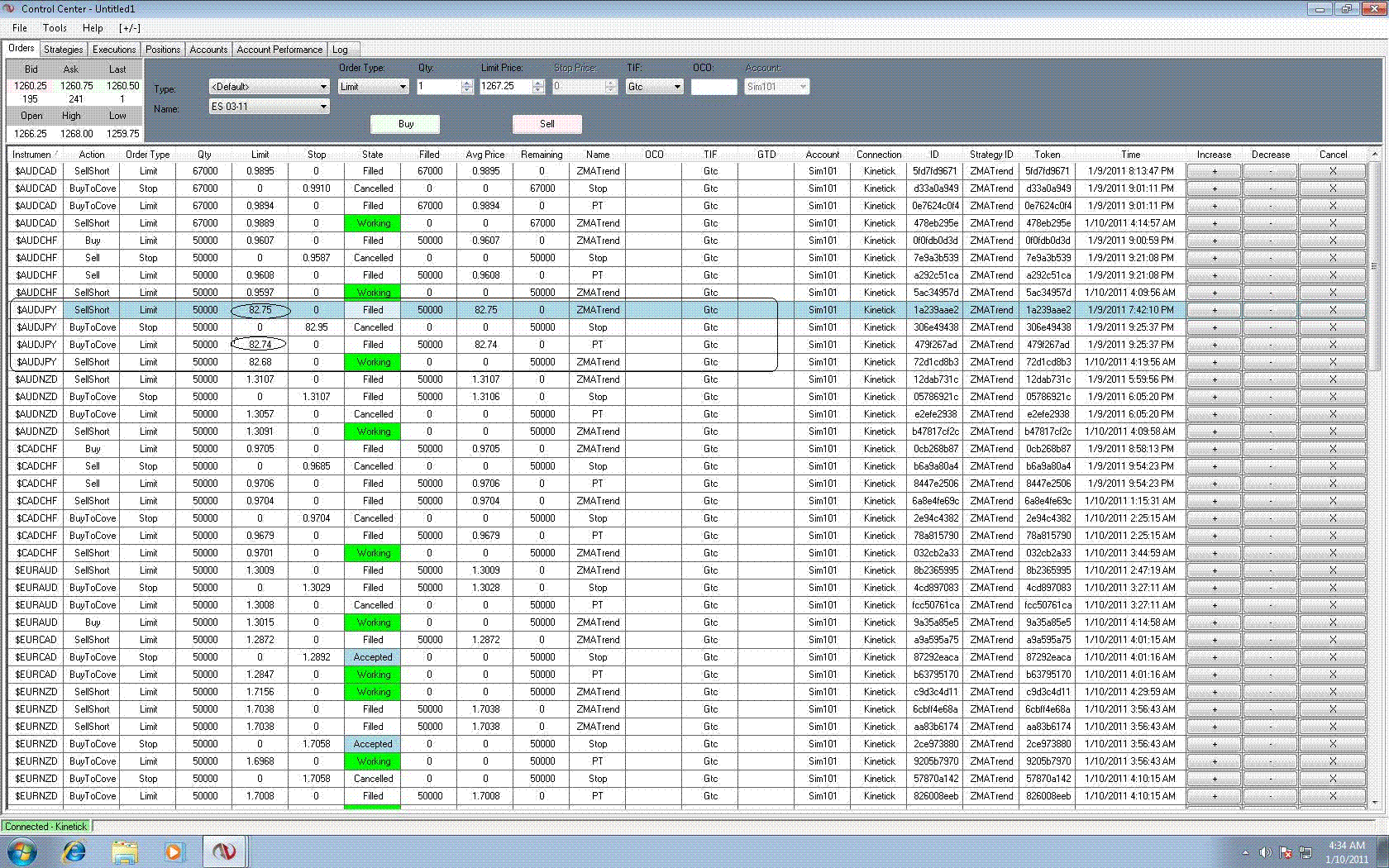The image size is (1389, 868).
Task: Launch Internet Explorer from the taskbar
Action: pos(74,851)
